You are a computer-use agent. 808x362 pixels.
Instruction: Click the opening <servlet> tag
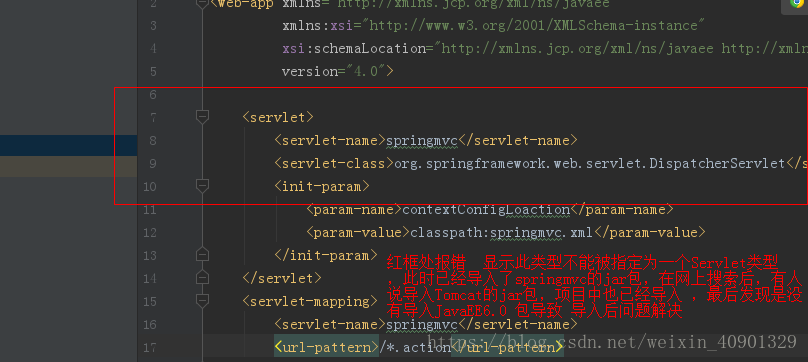tap(278, 117)
